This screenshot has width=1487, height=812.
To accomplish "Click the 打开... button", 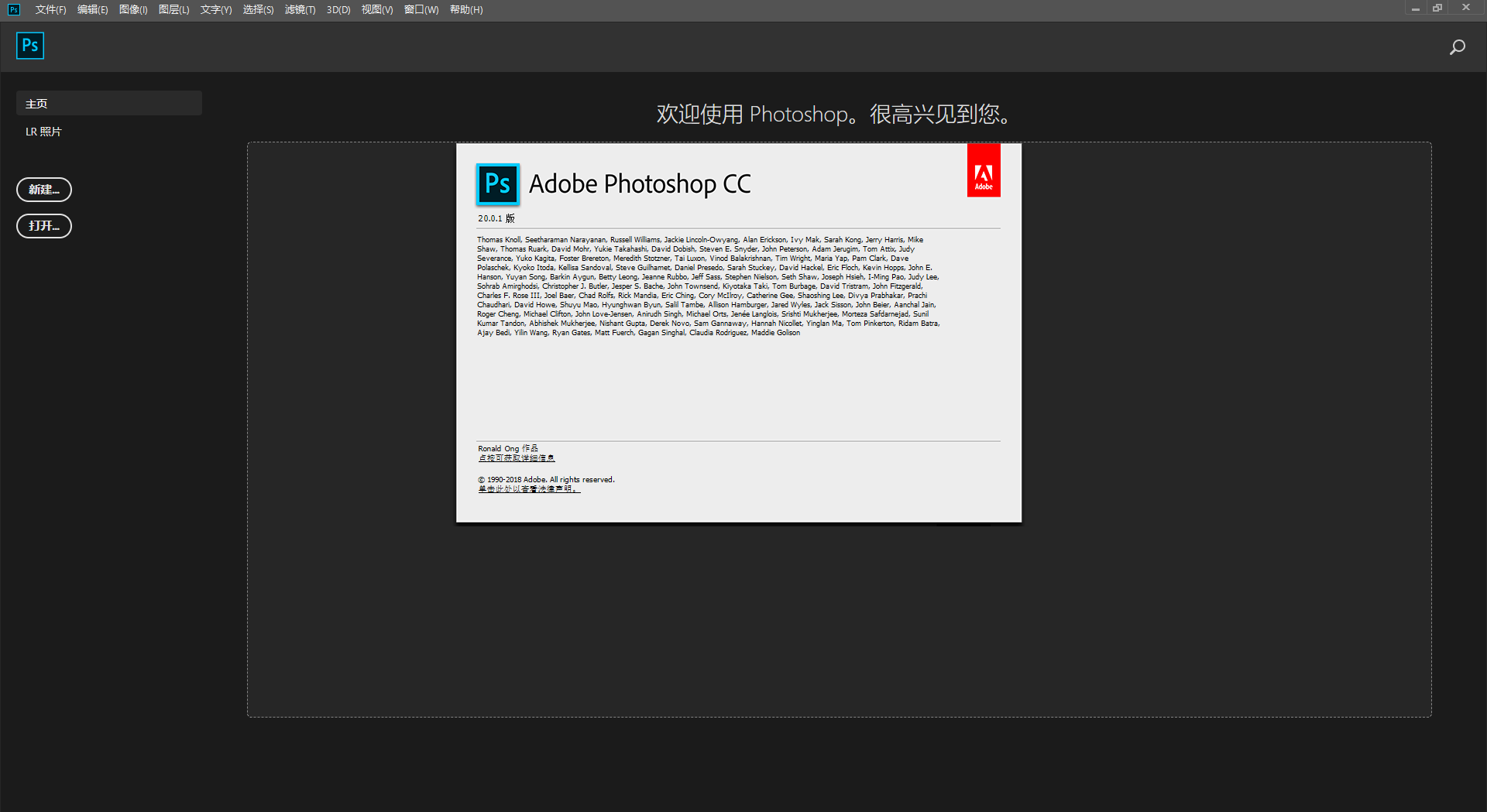I will (44, 226).
